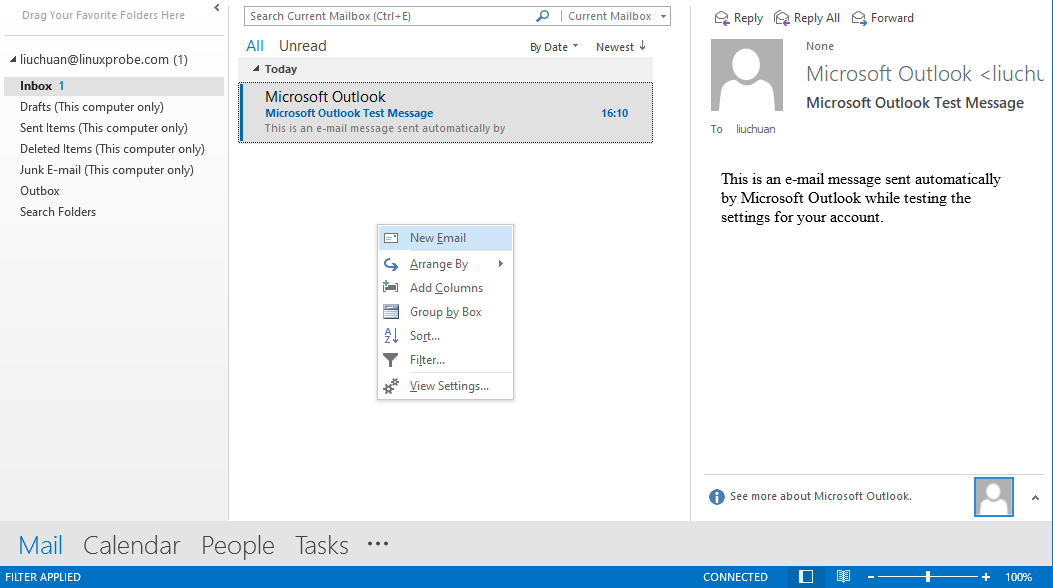Choose New Email from context menu

[x=437, y=238]
